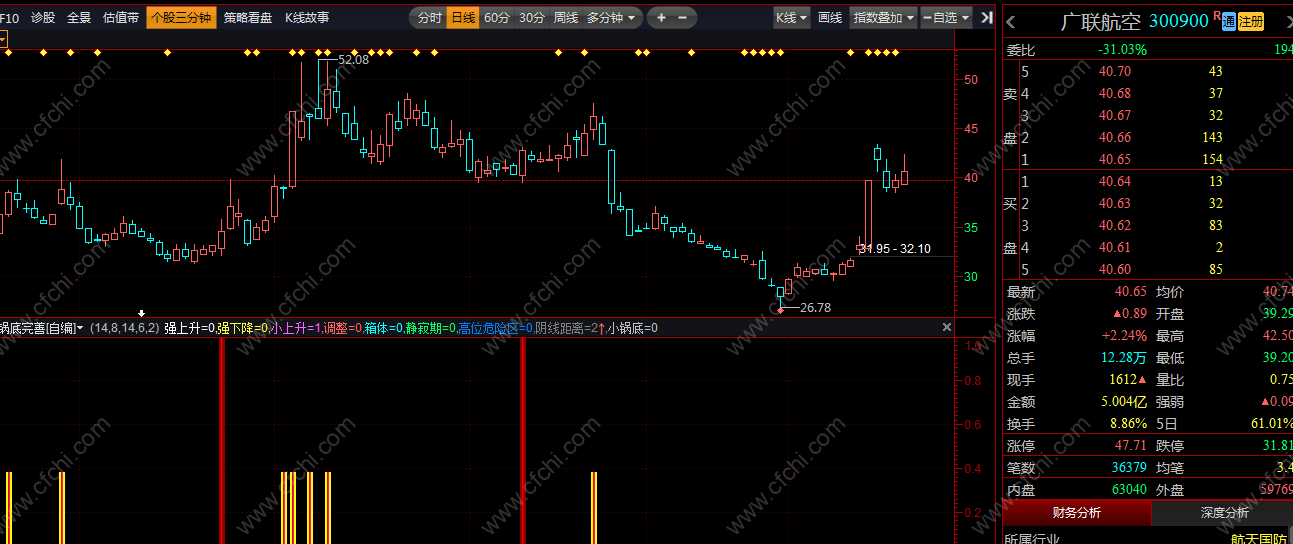Screen dimensions: 1293x544
Task: Select buy level 2 price 40.63
Action: pyautogui.click(x=1115, y=203)
